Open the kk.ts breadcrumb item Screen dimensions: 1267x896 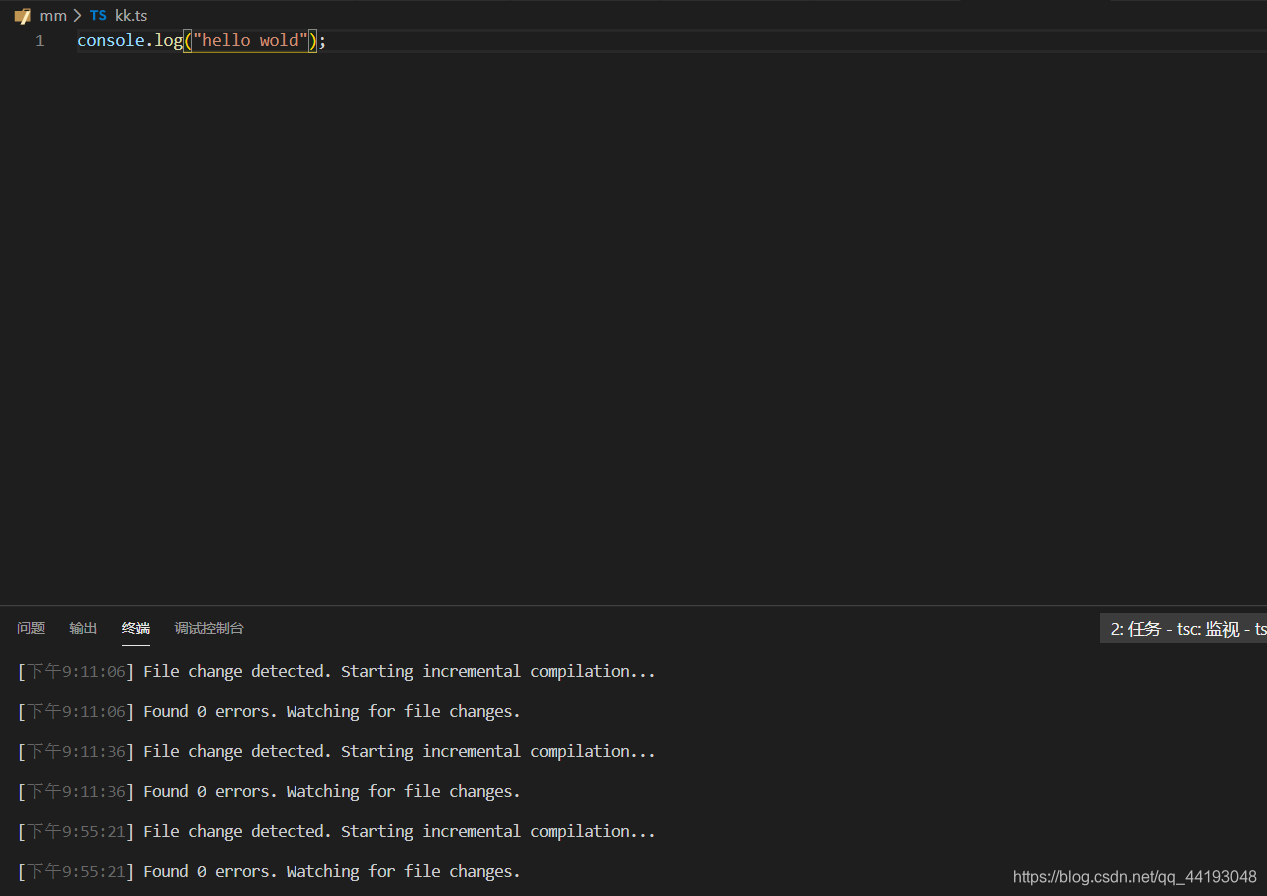click(x=131, y=16)
